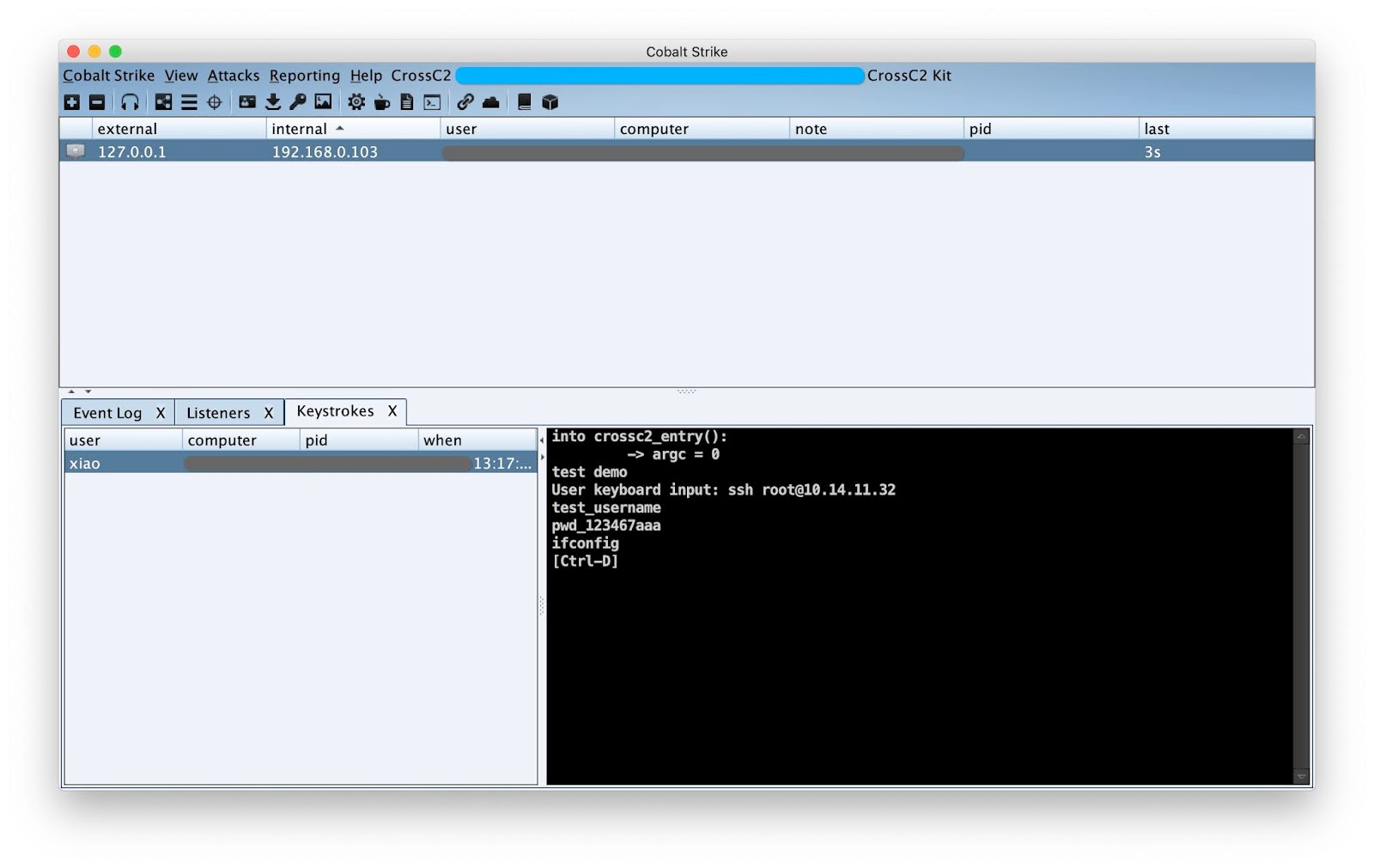
Task: Open the Attacks menu
Action: click(234, 76)
